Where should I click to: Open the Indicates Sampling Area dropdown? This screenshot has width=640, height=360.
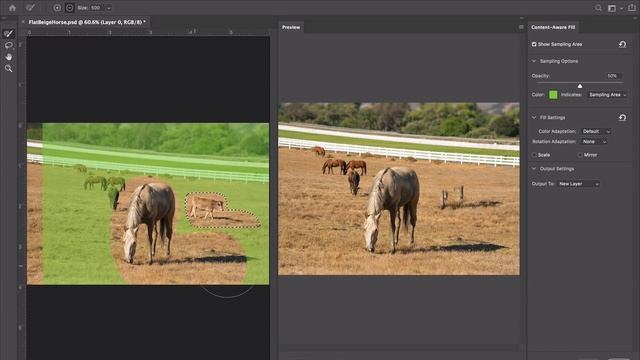pyautogui.click(x=607, y=95)
